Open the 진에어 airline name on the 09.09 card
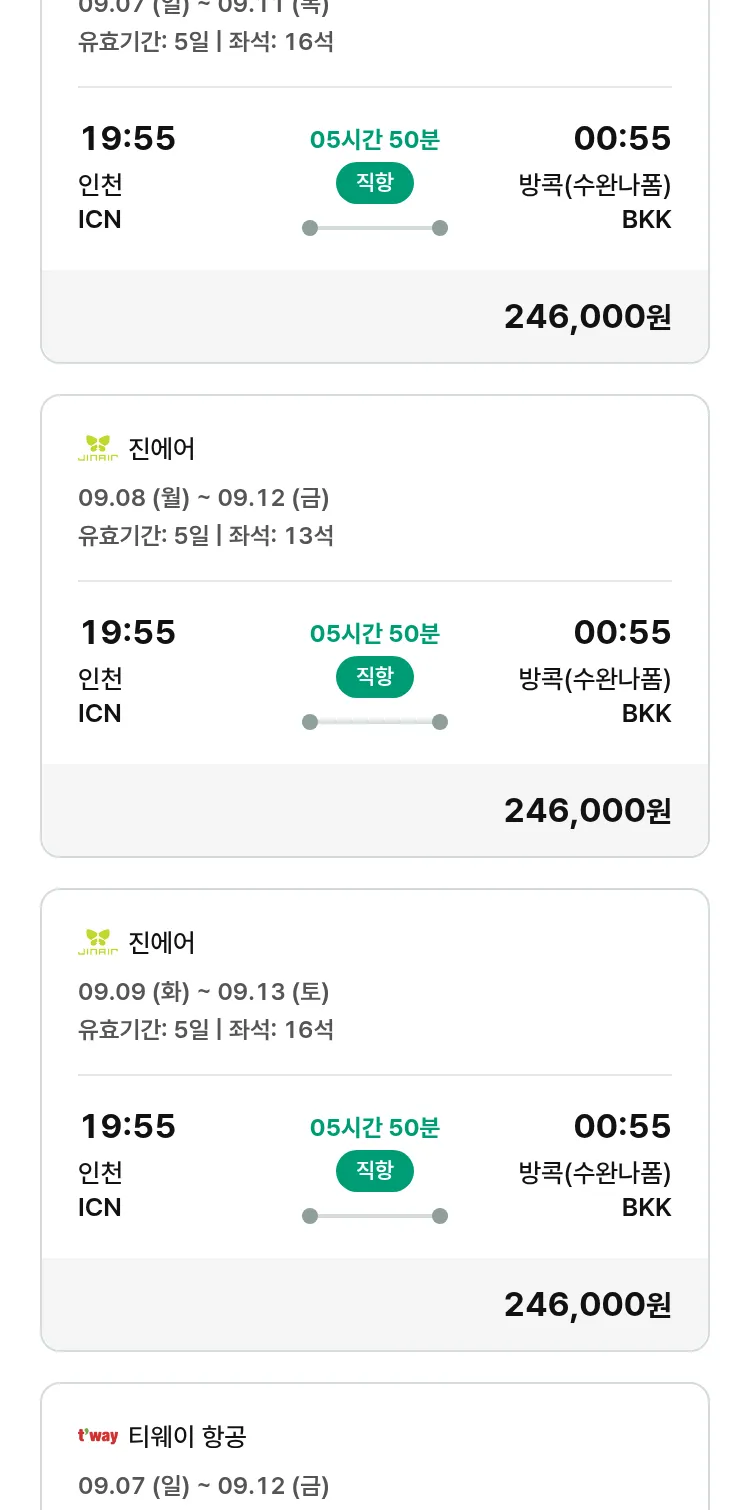Screen dimensions: 750x1510 [x=162, y=943]
